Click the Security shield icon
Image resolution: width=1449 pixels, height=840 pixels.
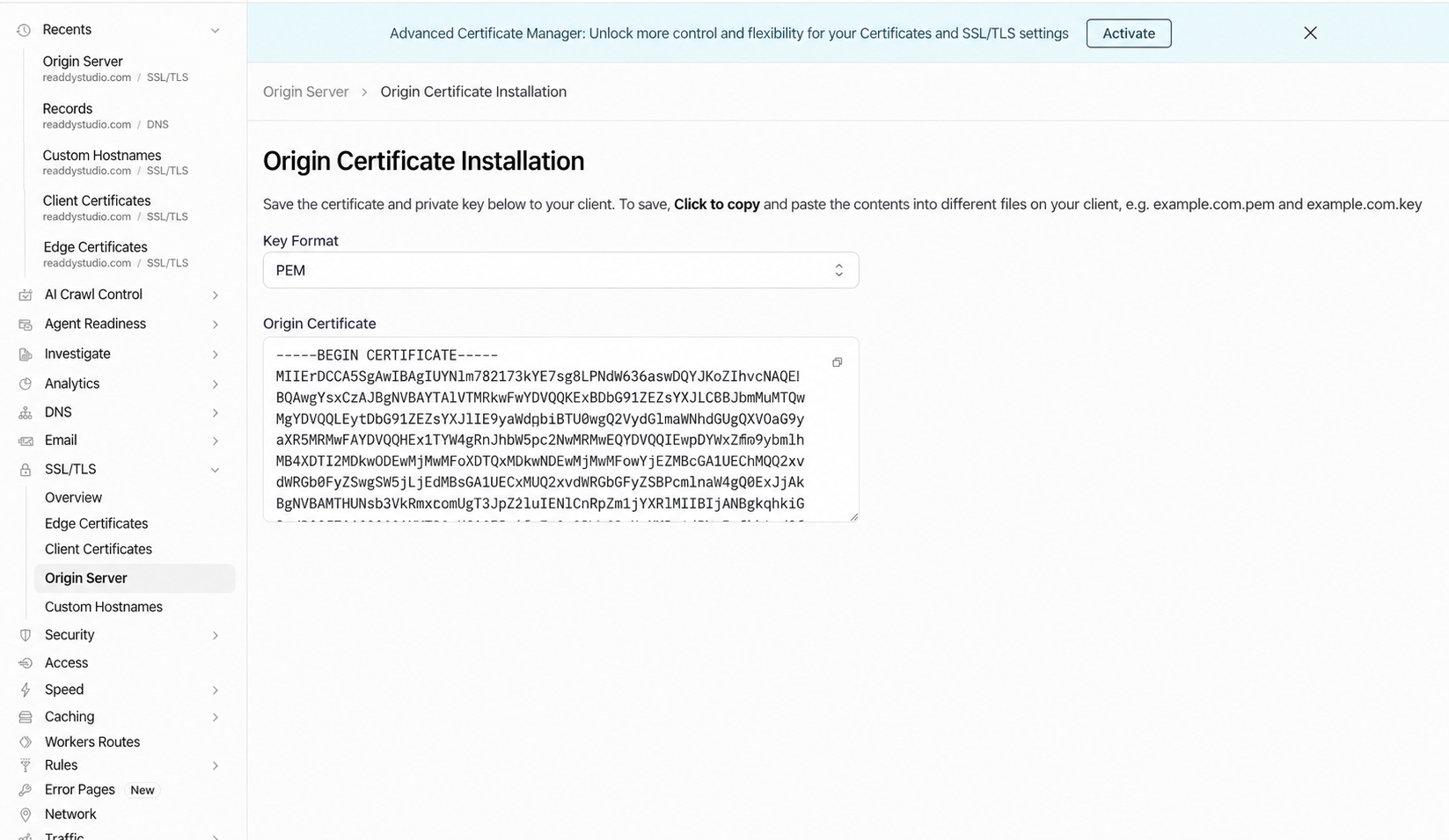tap(26, 635)
